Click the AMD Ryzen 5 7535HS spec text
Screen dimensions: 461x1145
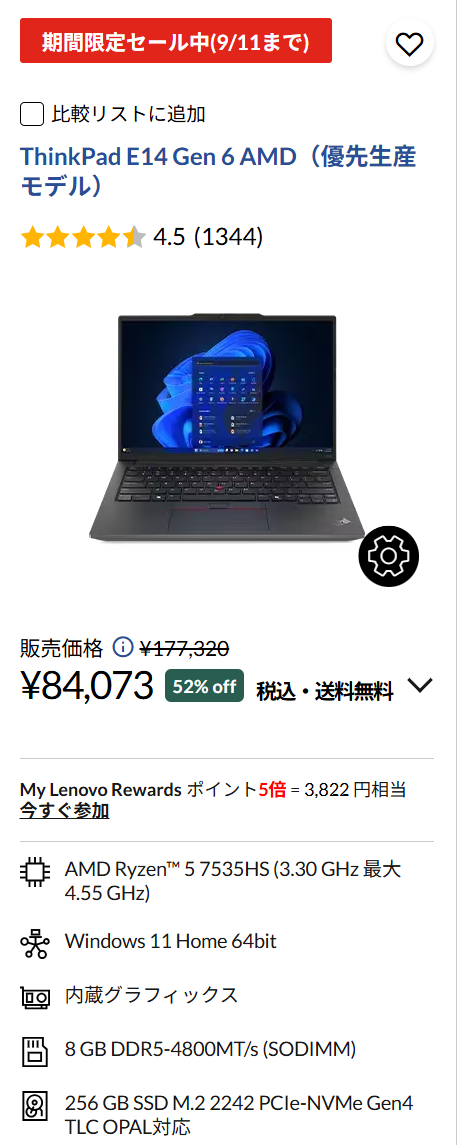coord(232,881)
